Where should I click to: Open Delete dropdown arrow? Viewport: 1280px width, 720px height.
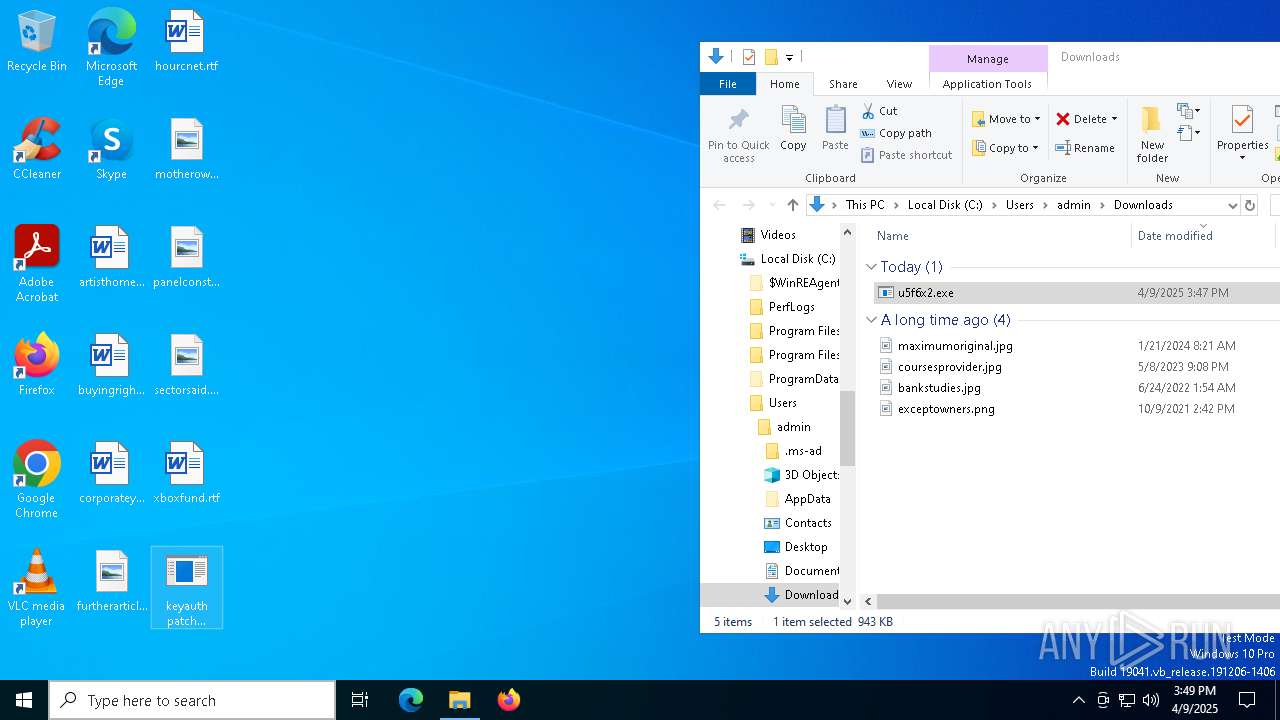[1114, 119]
